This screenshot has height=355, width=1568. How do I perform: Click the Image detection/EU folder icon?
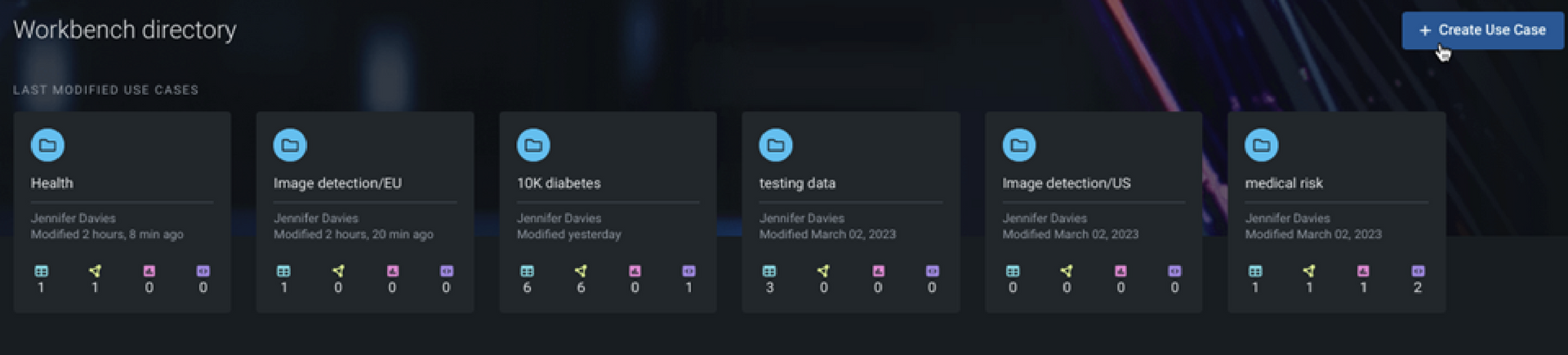[290, 145]
